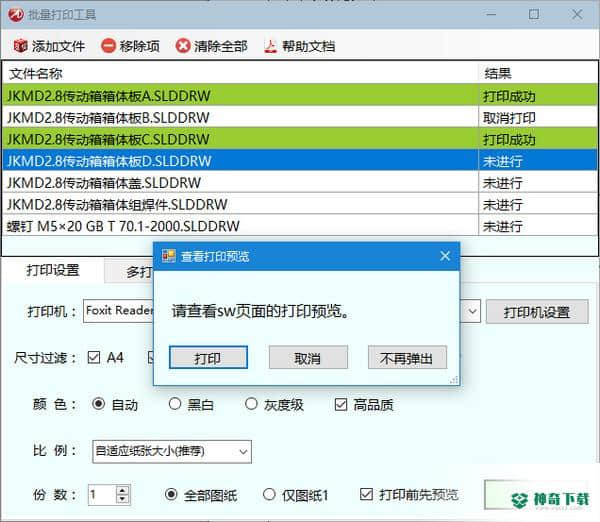Select row 螺钉 M5×20 GB T 70.1-2000.SLDDRW
This screenshot has width=600, height=522.
tap(300, 226)
